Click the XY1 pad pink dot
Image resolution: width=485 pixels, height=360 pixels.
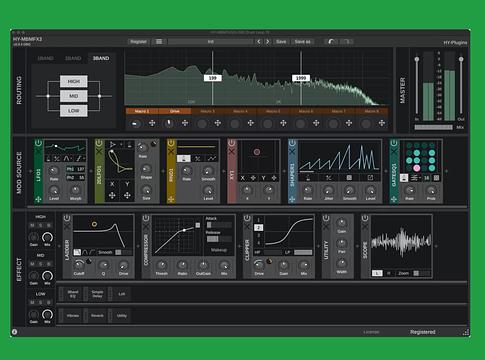pyautogui.click(x=257, y=152)
